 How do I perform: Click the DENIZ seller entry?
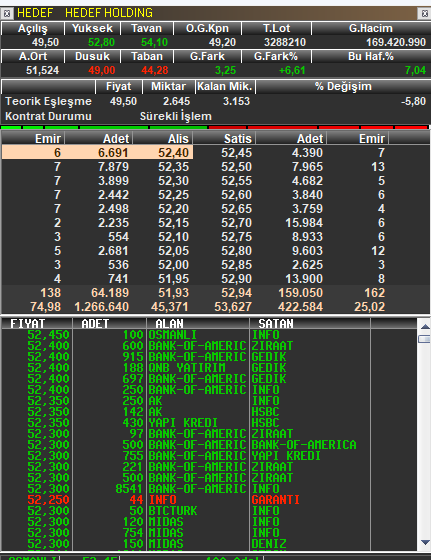[269, 544]
